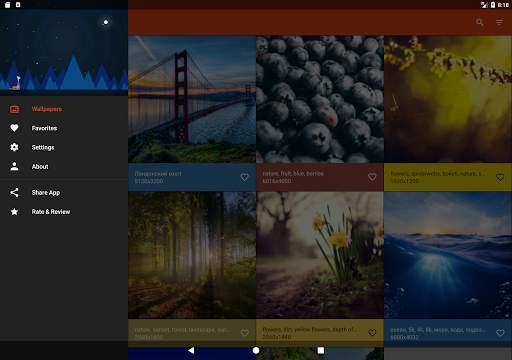Click the share icon beside Share App
The image size is (512, 360).
pyautogui.click(x=14, y=192)
